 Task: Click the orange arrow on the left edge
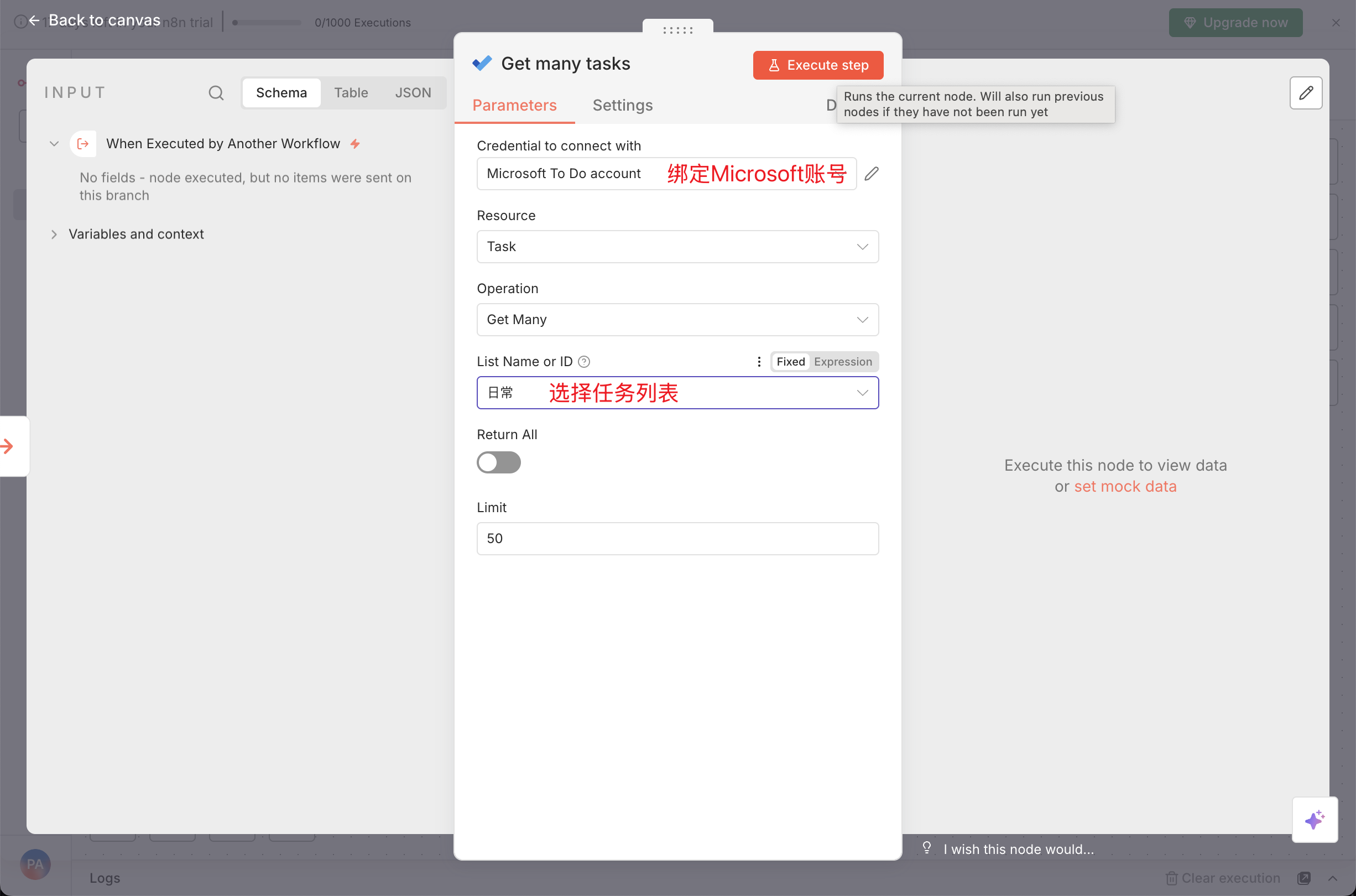click(x=8, y=446)
